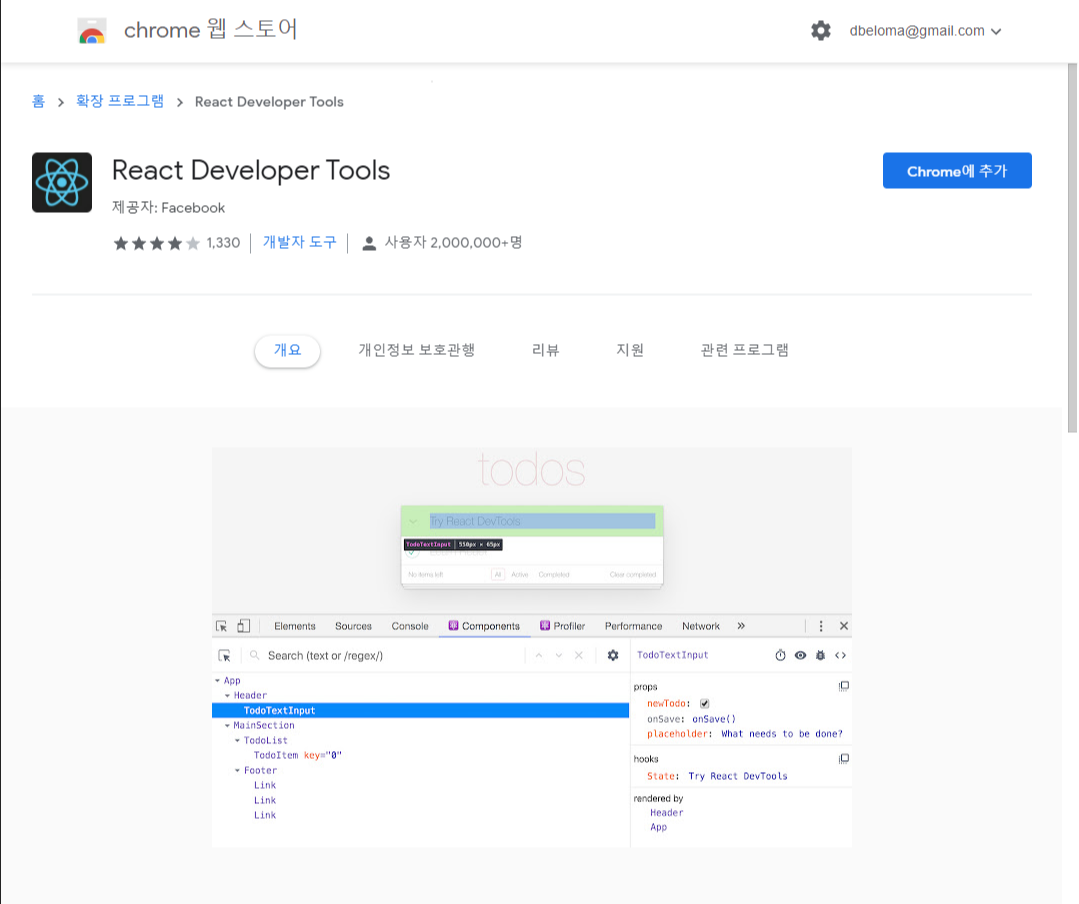Viewport: 1079px width, 904px height.
Task: Click the chrome 웹 스토어 title text
Action: pos(211,30)
